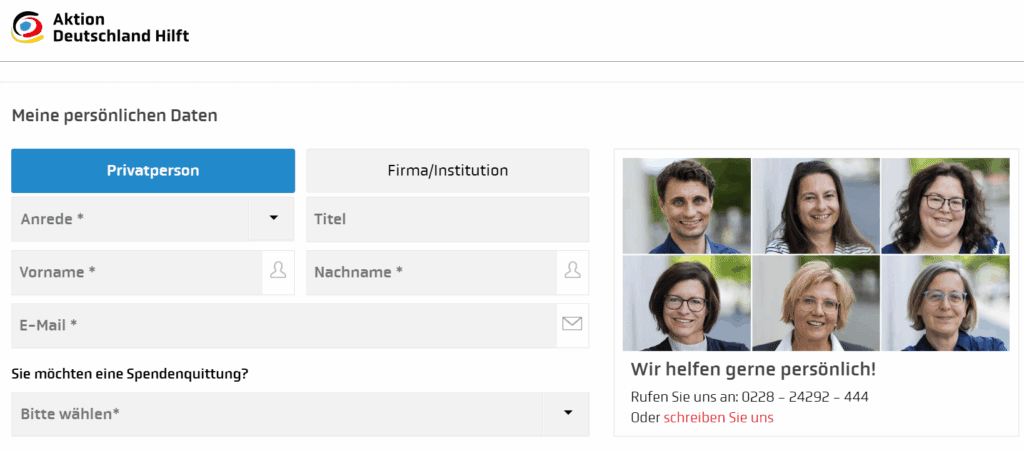Open the photo of the grey-haired woman with glasses

945,303
